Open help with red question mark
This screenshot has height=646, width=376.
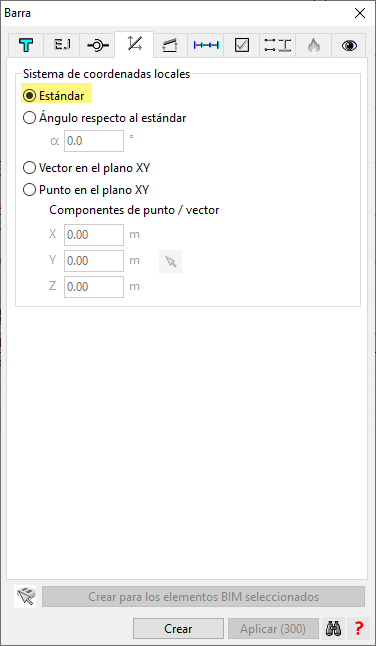tap(359, 629)
